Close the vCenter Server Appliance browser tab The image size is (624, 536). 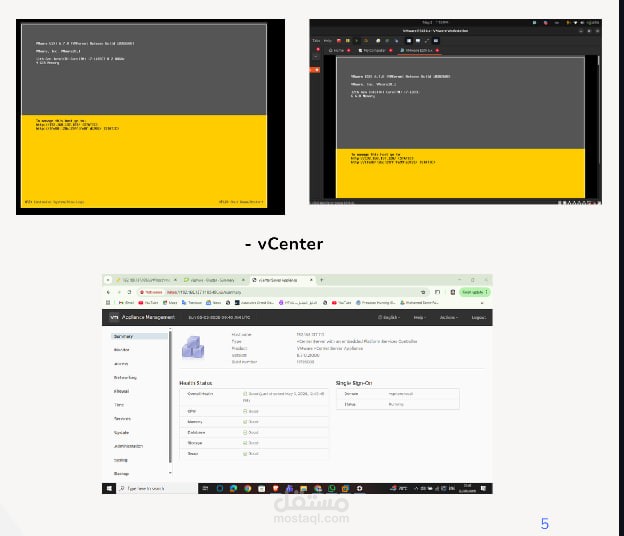pyautogui.click(x=311, y=280)
